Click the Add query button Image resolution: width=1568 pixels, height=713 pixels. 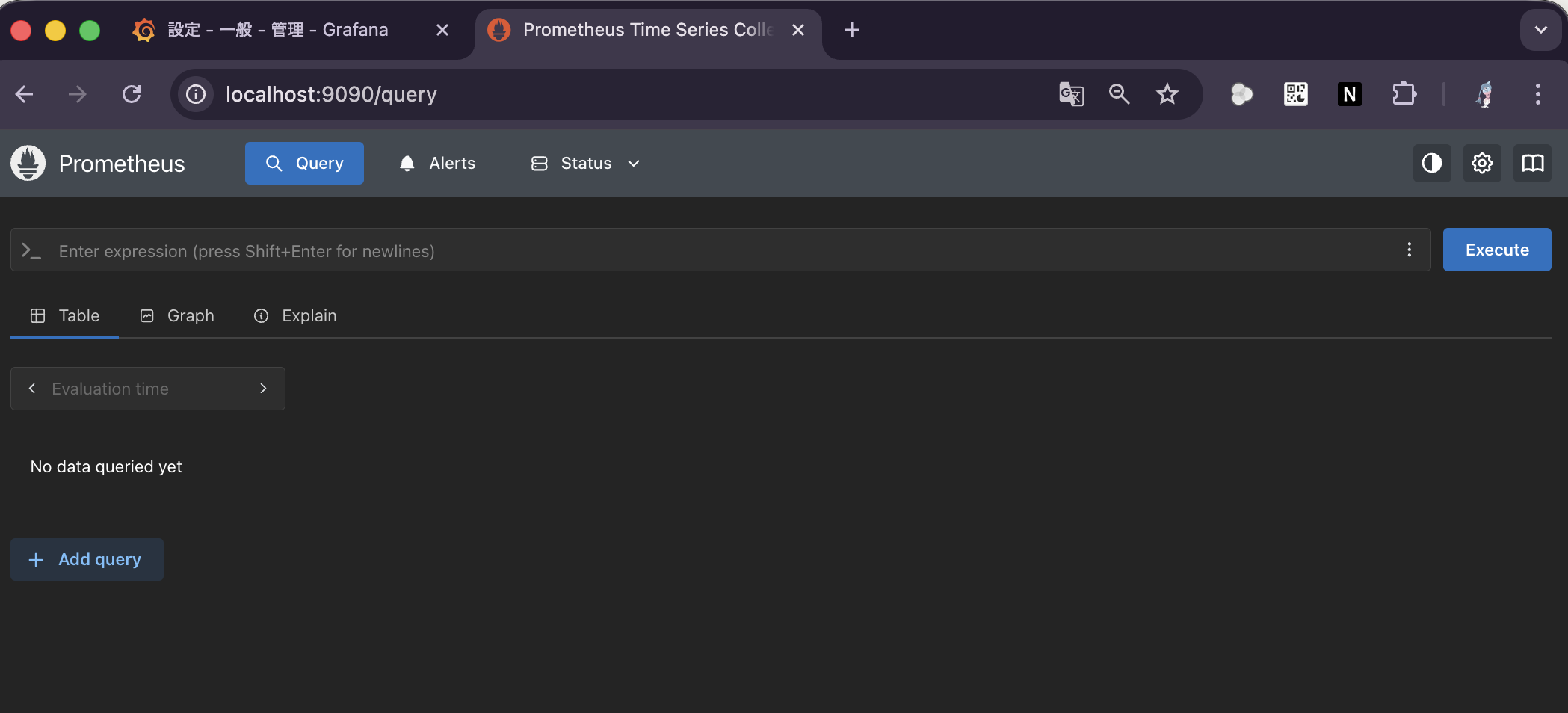coord(87,559)
